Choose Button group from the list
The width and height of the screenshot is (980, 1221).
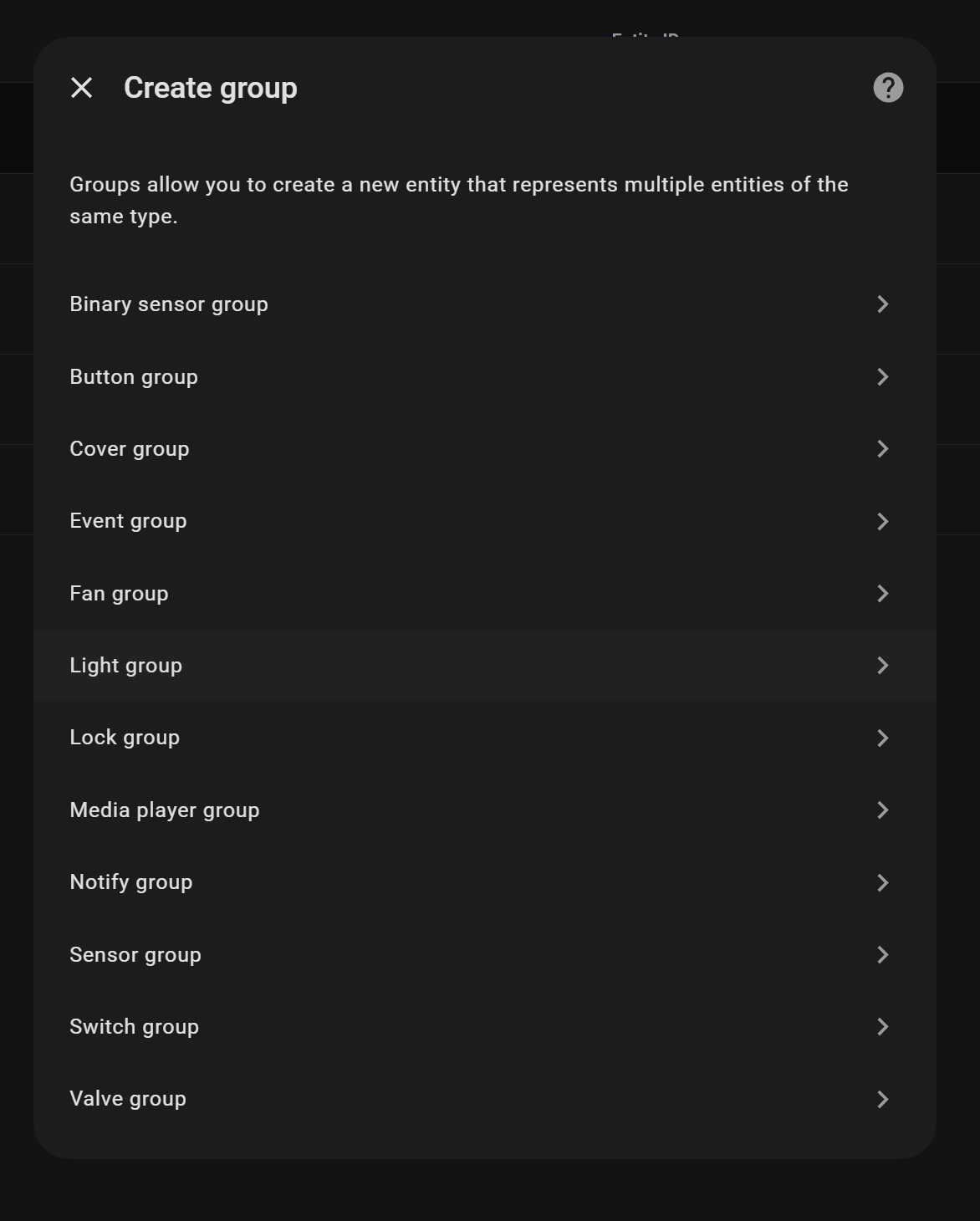pyautogui.click(x=134, y=377)
